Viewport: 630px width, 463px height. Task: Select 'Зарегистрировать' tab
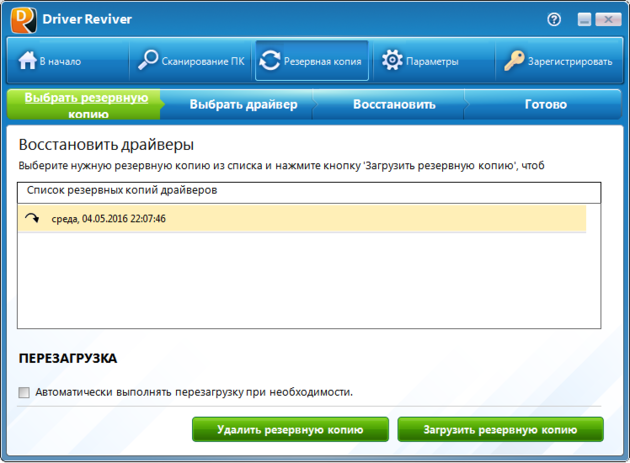(569, 61)
